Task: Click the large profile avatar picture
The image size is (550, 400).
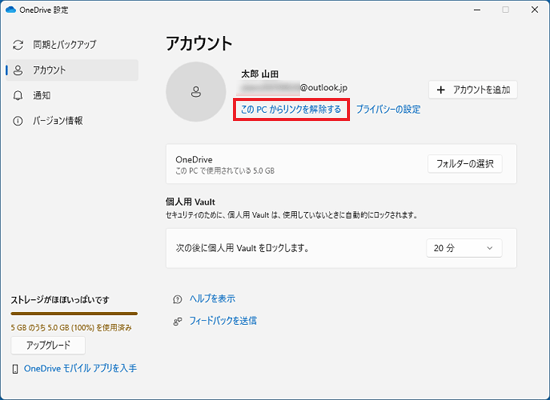Action: 196,92
